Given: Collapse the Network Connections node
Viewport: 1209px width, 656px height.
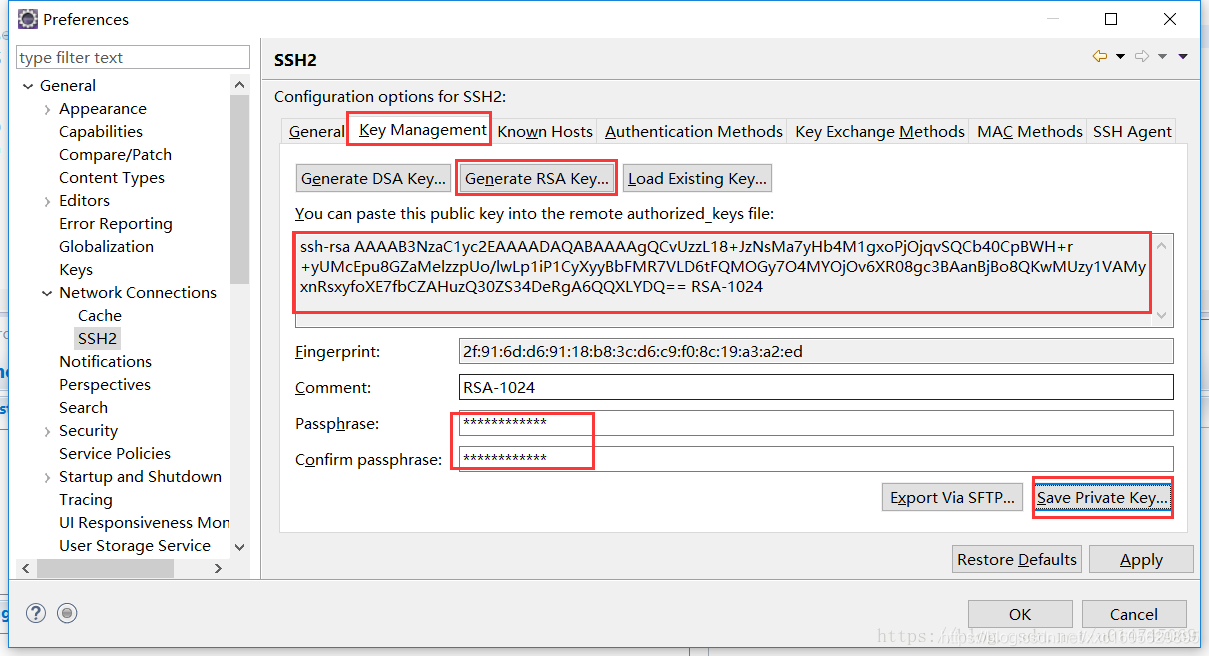Looking at the screenshot, I should coord(47,293).
